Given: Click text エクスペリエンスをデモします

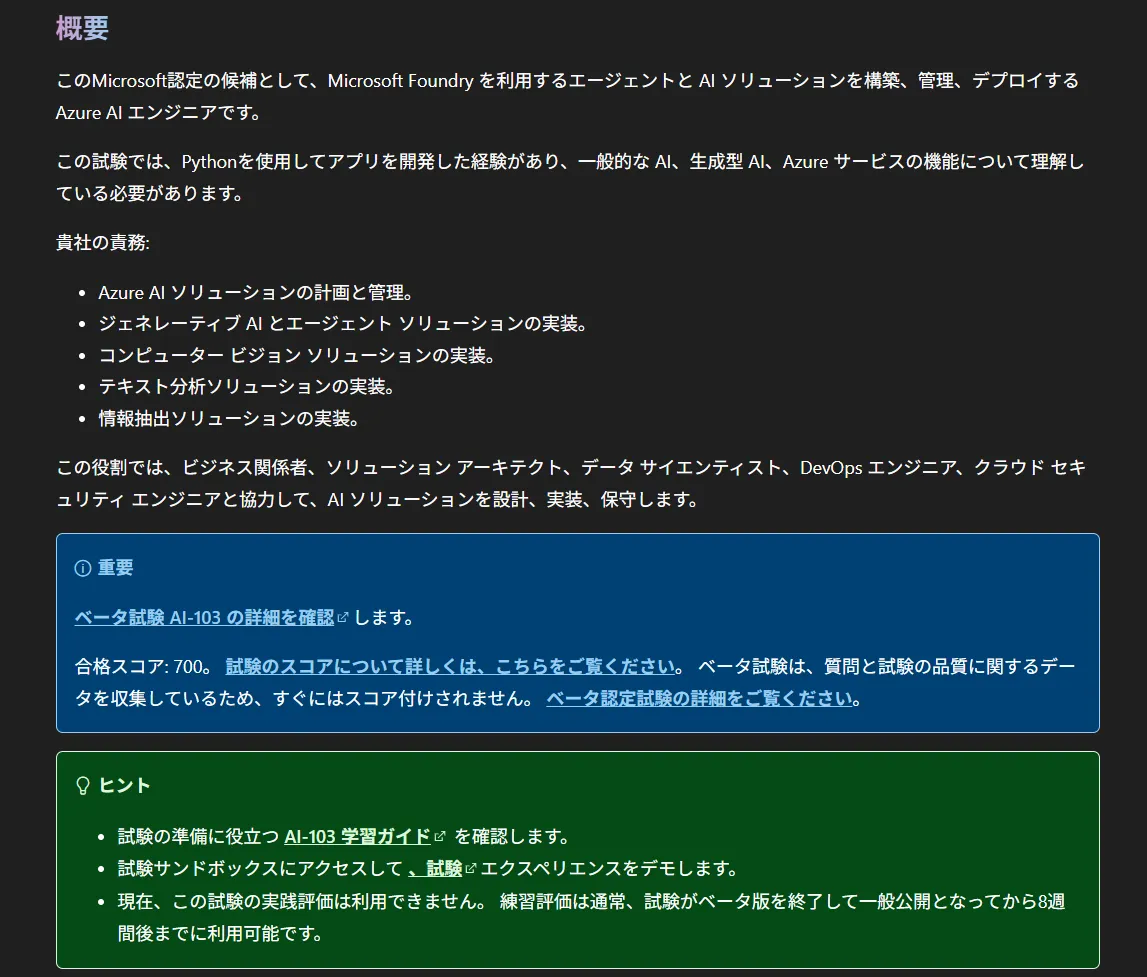Looking at the screenshot, I should pyautogui.click(x=608, y=868).
